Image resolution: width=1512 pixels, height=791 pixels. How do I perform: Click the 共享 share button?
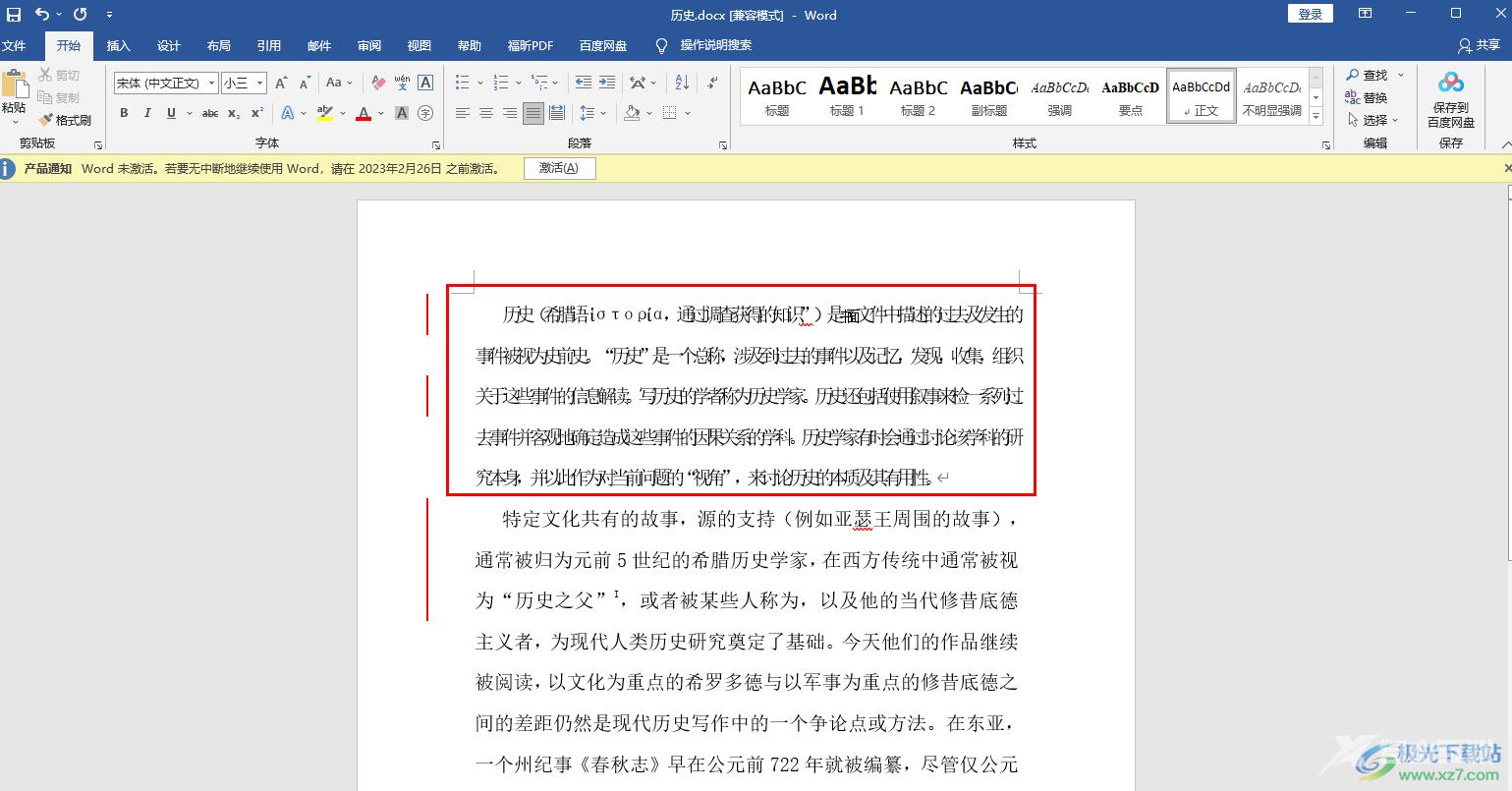click(x=1479, y=45)
